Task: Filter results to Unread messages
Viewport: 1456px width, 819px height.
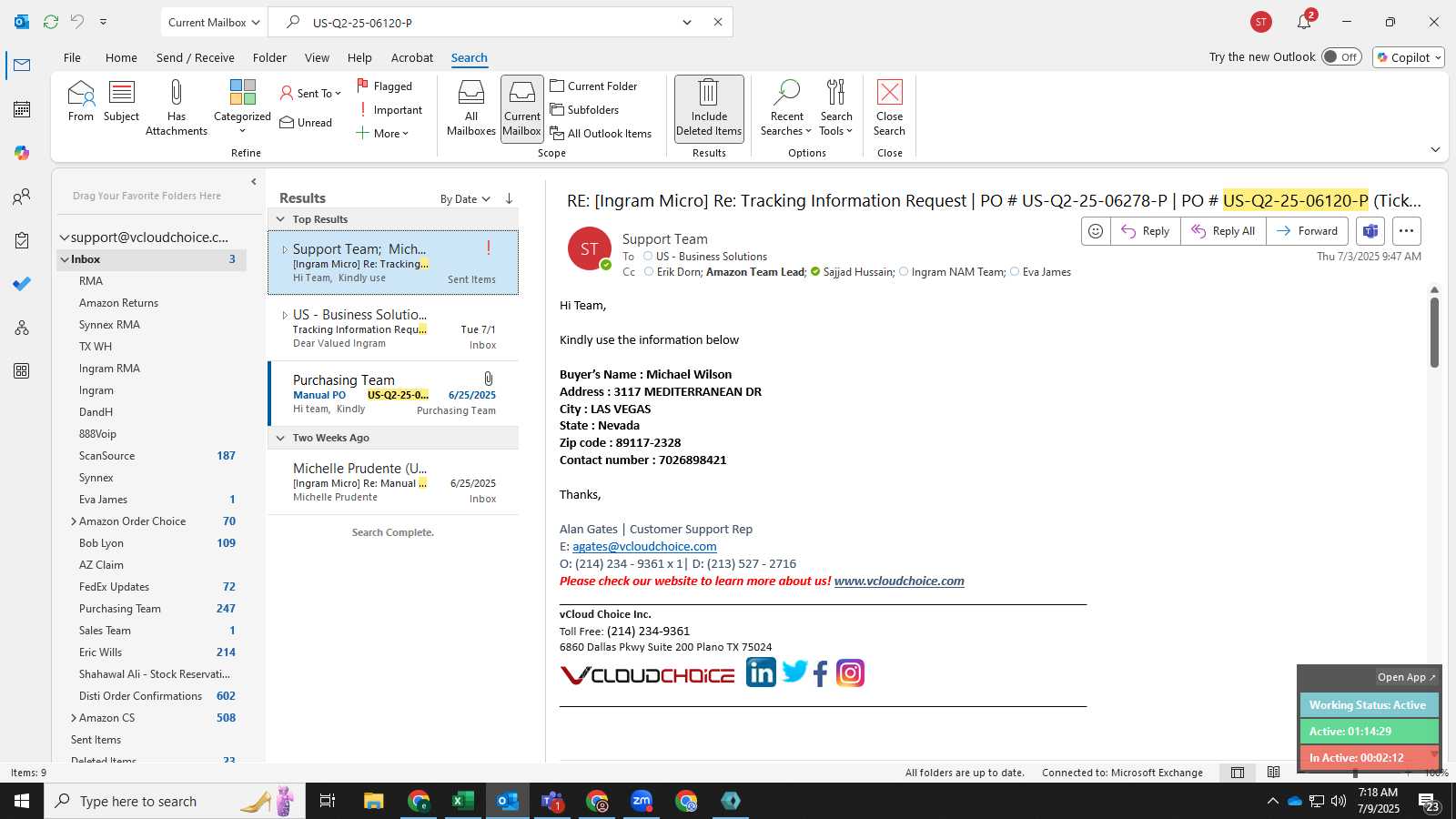Action: point(306,122)
